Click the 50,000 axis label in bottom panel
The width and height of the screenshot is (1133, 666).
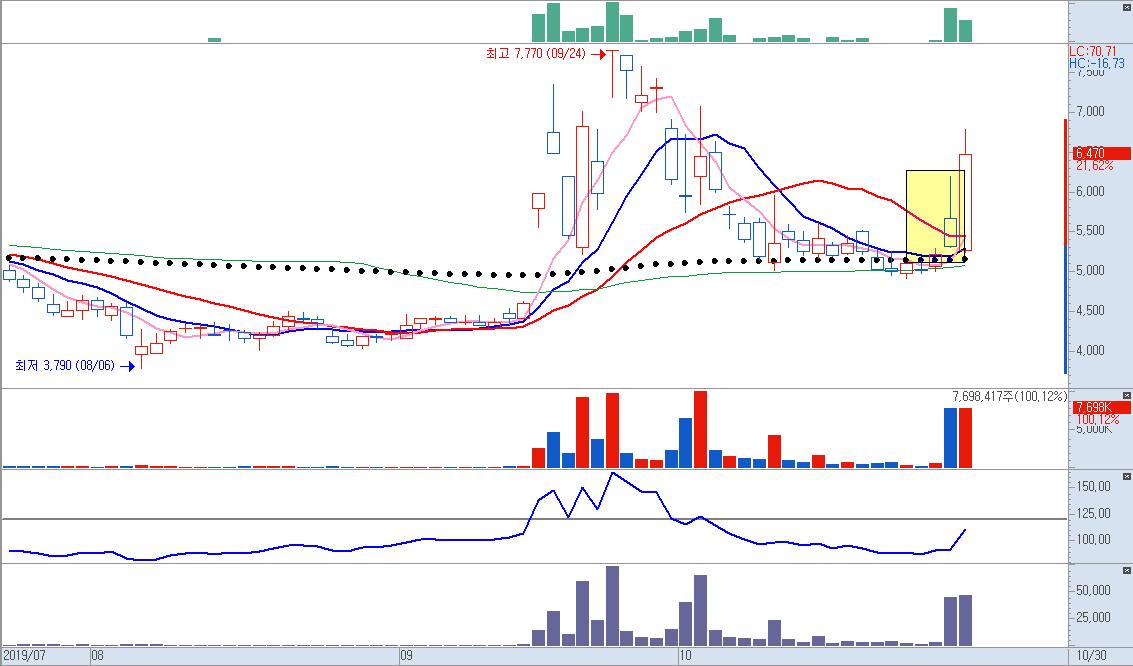(x=1093, y=590)
